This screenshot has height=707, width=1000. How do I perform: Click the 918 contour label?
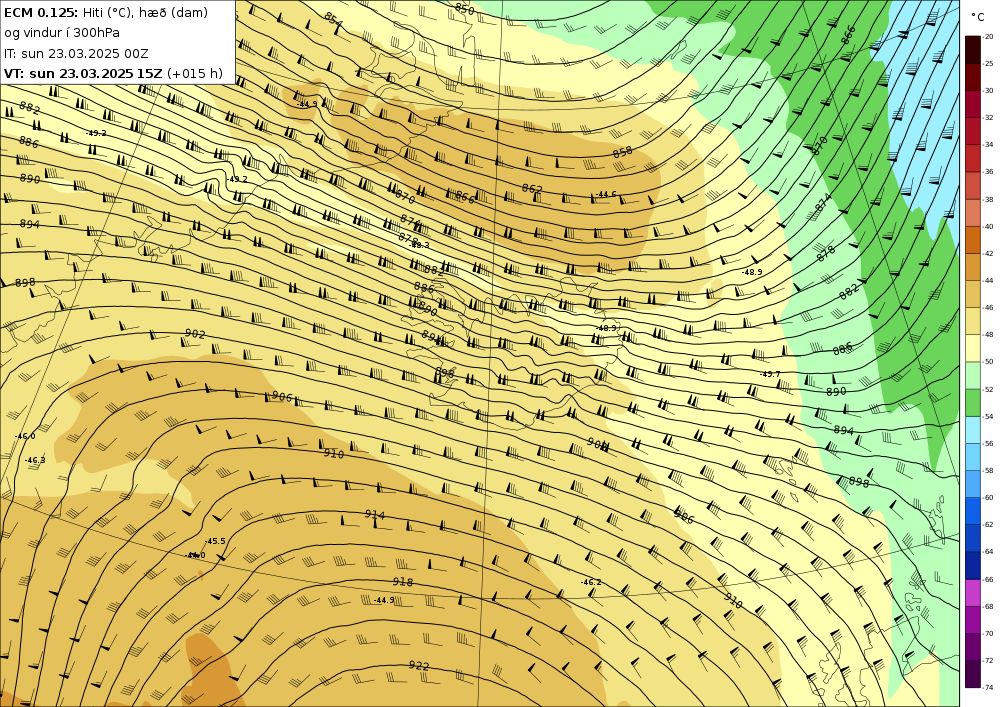click(x=402, y=582)
